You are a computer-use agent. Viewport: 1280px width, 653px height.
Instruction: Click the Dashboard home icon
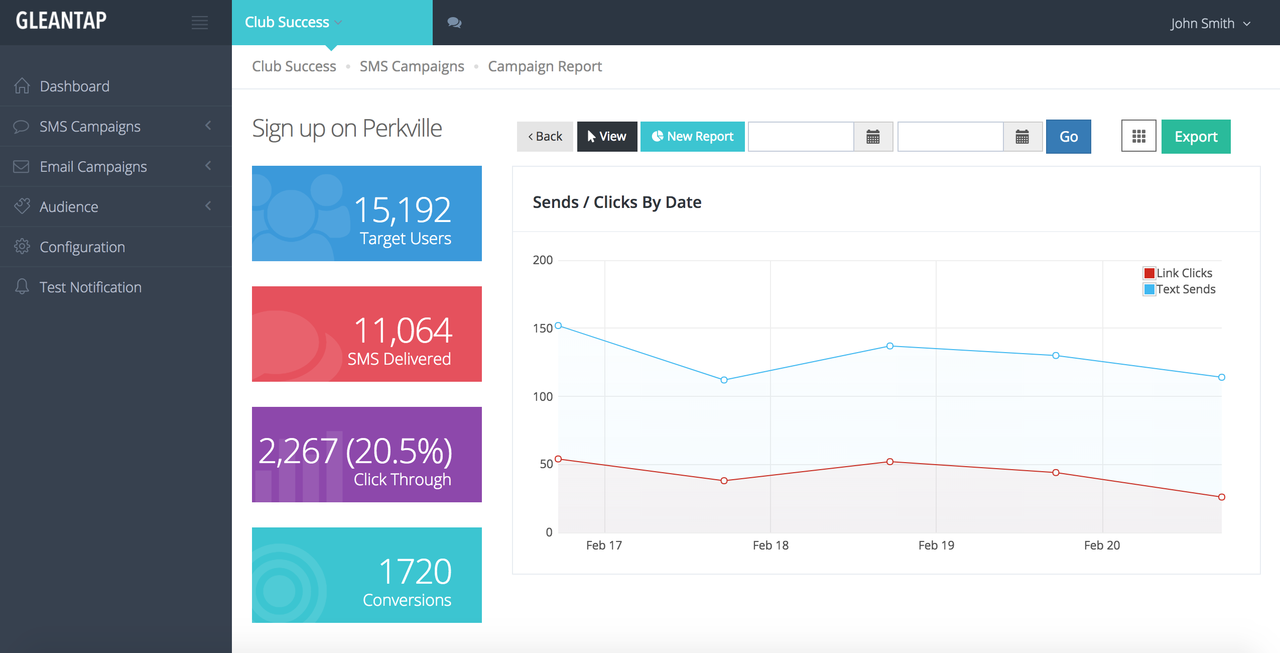(x=22, y=86)
